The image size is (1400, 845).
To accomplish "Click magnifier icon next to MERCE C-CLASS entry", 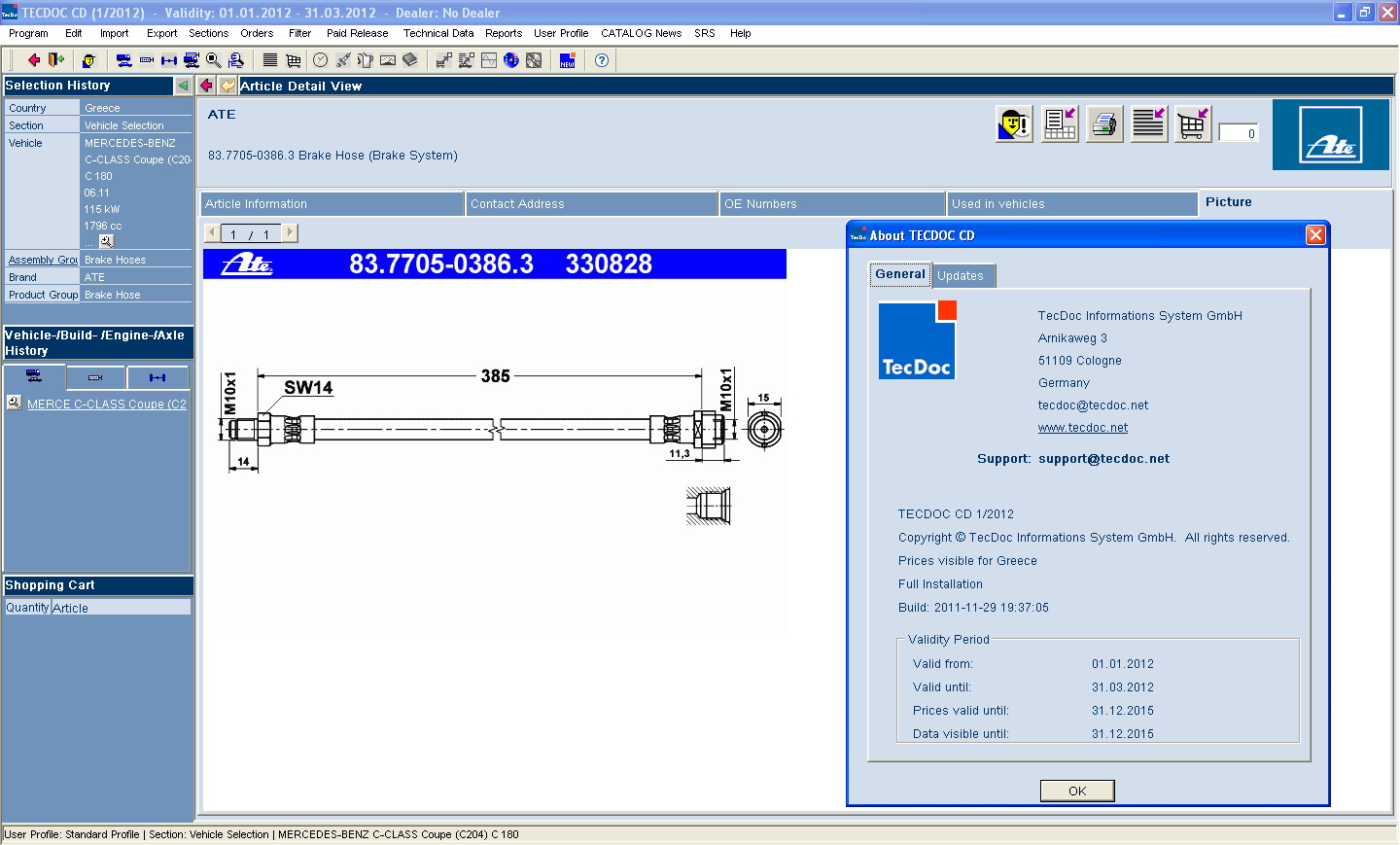I will pos(14,403).
